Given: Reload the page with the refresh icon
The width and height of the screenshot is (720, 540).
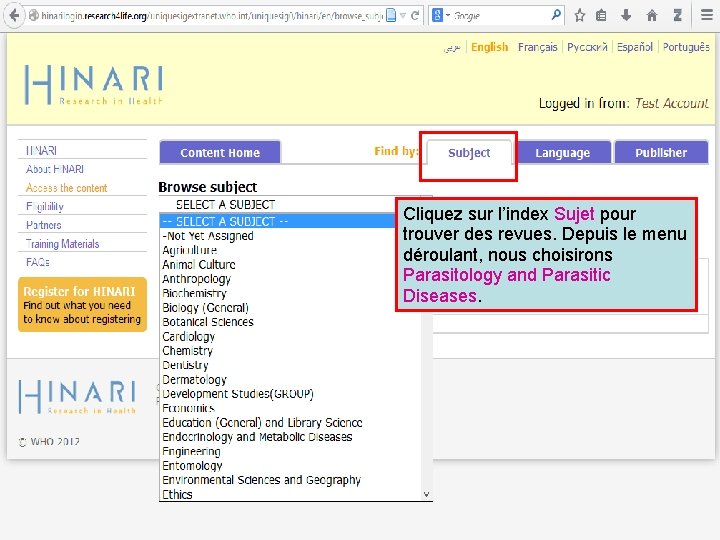Looking at the screenshot, I should 415,16.
